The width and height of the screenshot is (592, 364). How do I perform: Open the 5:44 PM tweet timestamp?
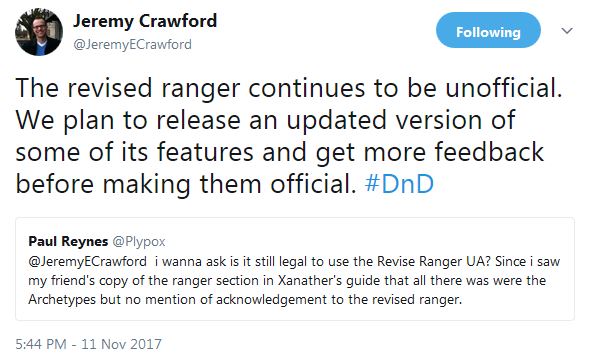tap(41, 344)
